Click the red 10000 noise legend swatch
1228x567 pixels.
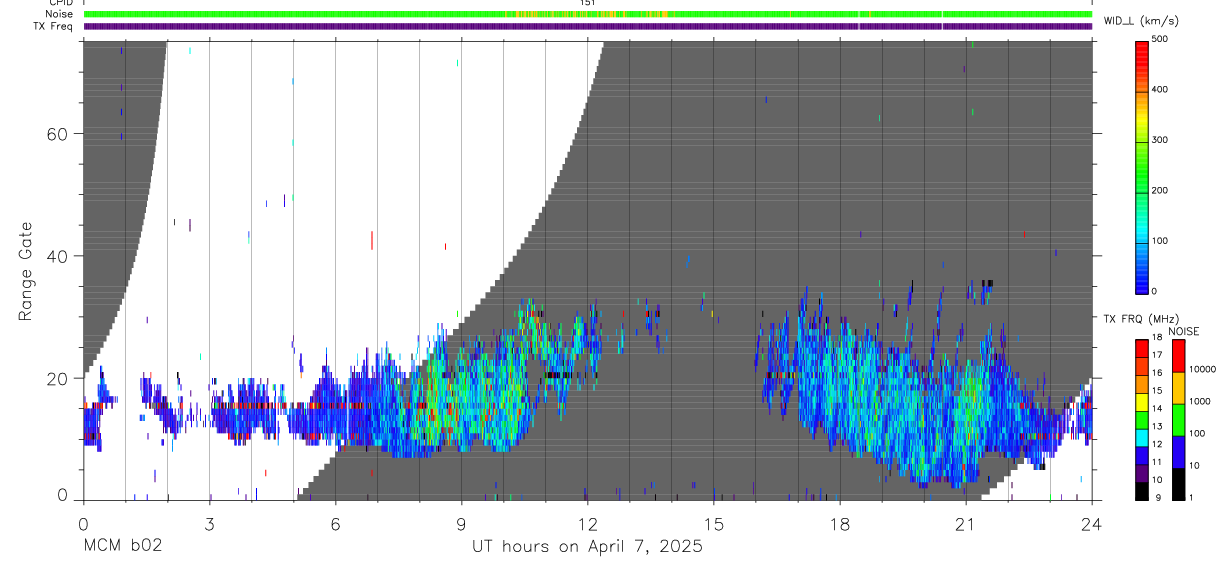[x=1178, y=356]
